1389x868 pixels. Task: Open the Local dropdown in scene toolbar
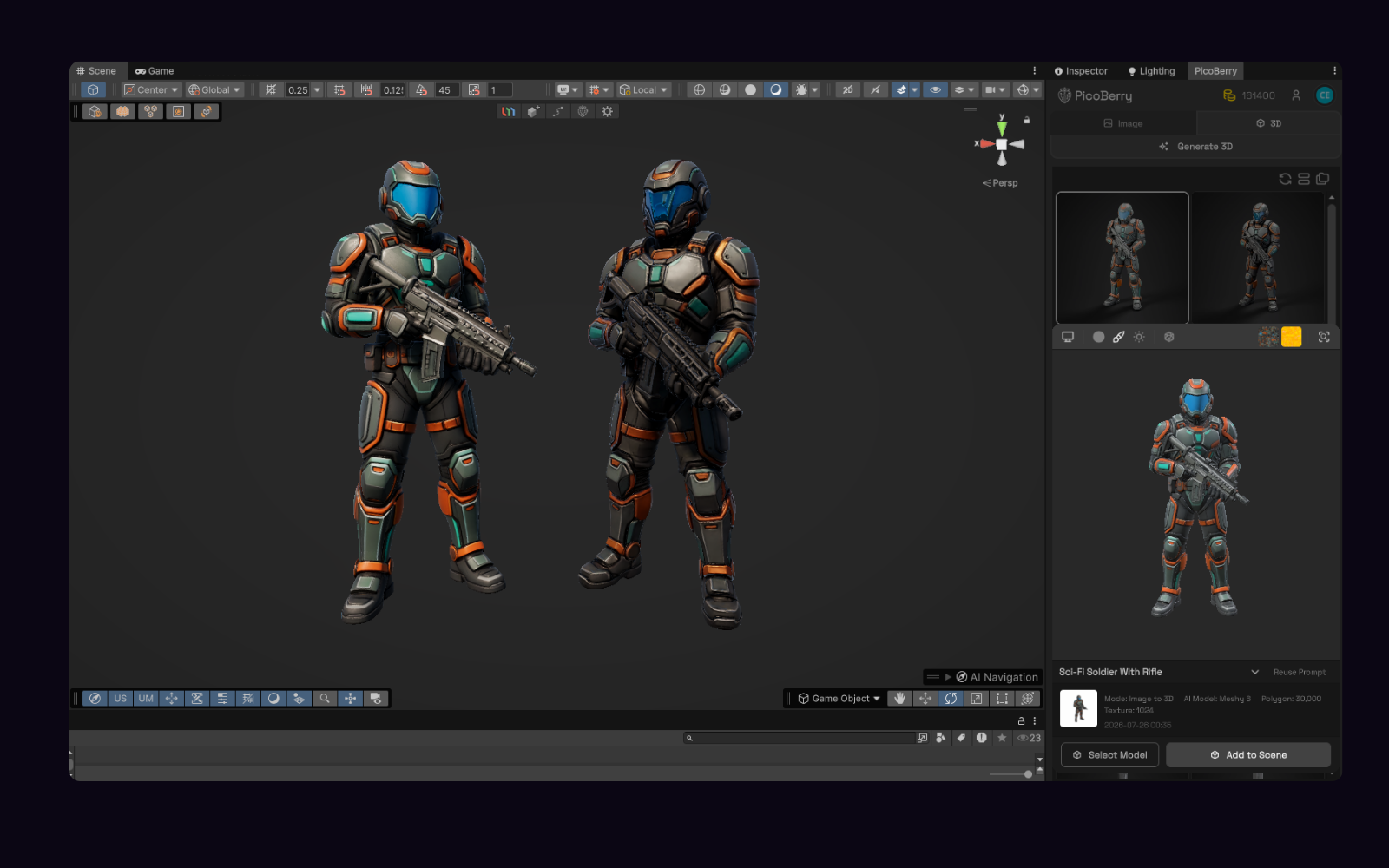(x=643, y=89)
